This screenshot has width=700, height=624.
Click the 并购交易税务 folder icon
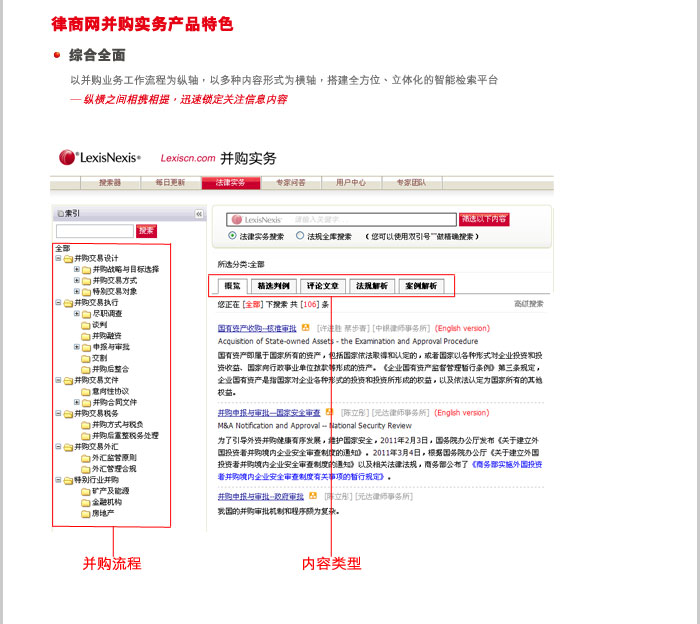click(68, 414)
